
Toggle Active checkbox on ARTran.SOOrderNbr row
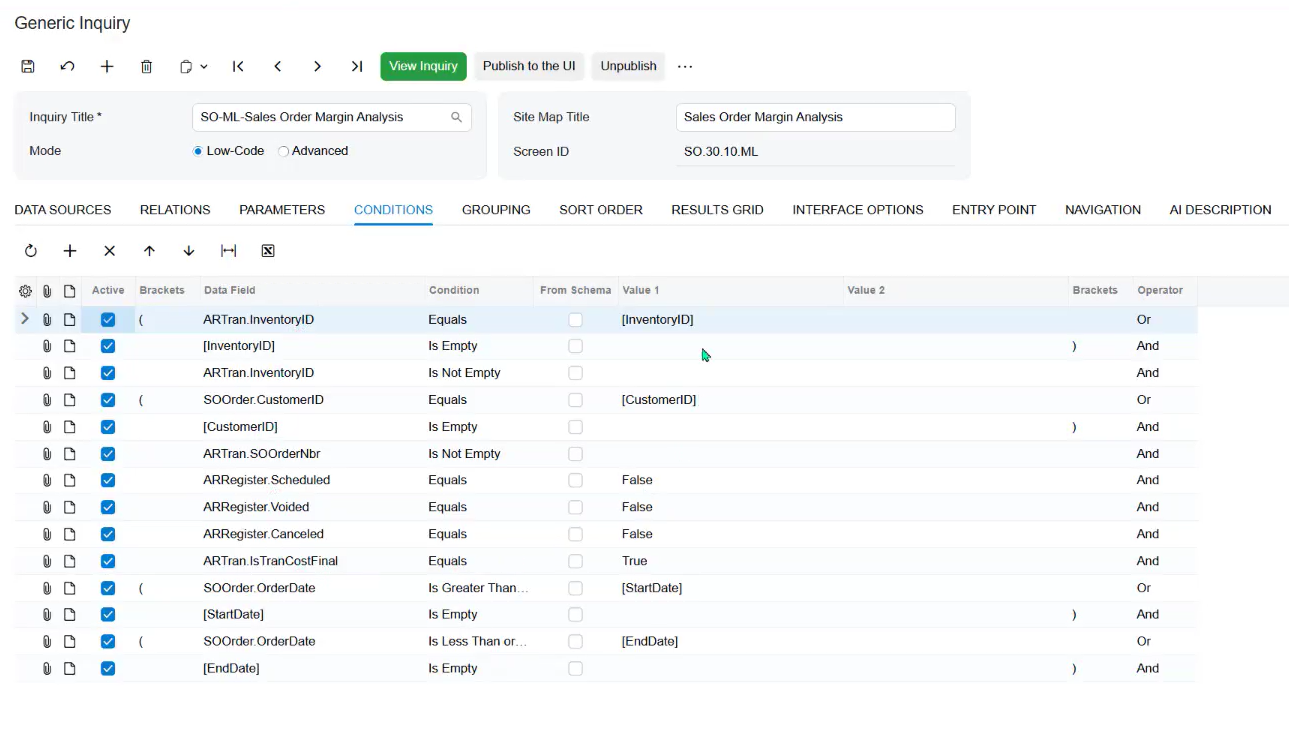click(108, 454)
